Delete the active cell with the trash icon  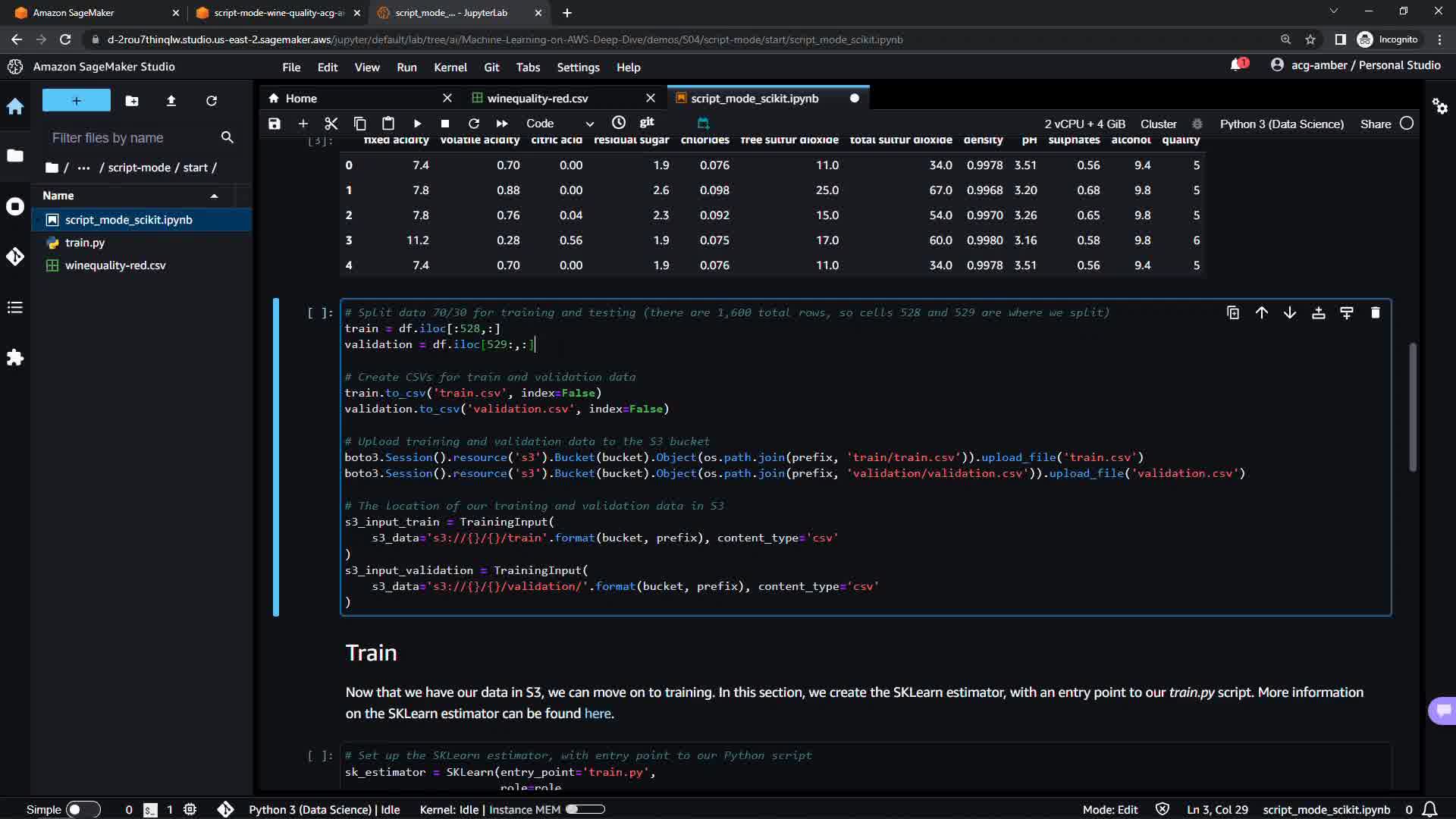click(1375, 312)
